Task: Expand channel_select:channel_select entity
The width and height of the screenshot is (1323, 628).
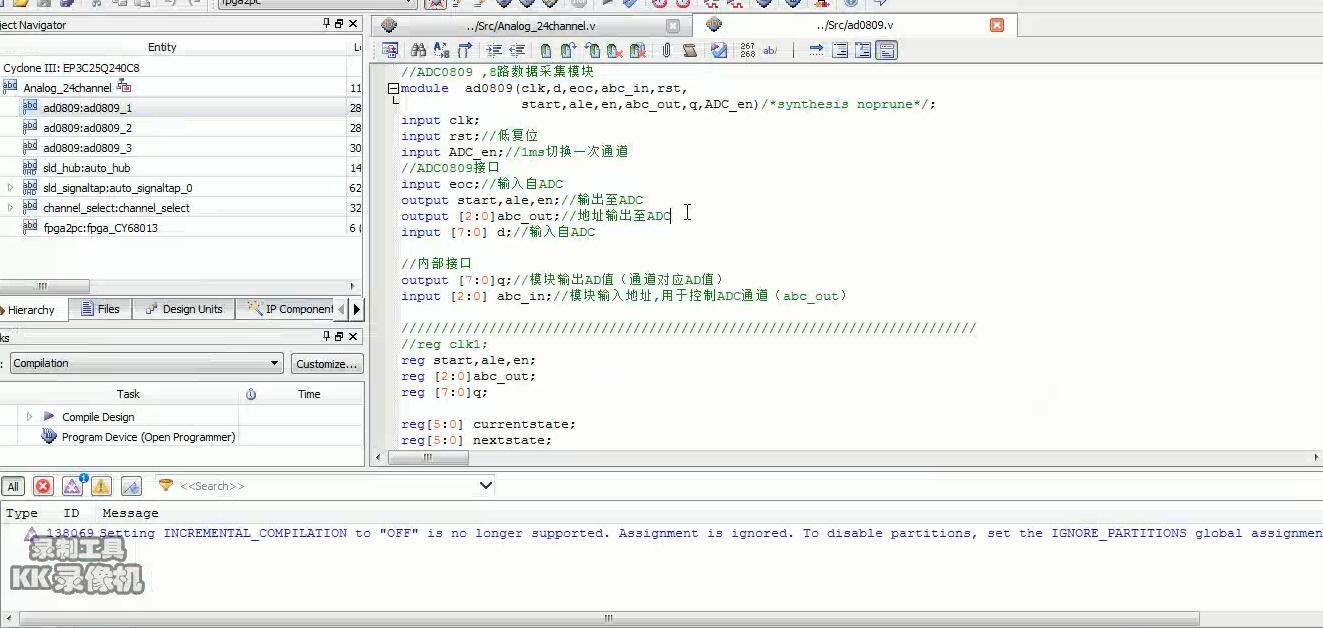Action: 10,208
